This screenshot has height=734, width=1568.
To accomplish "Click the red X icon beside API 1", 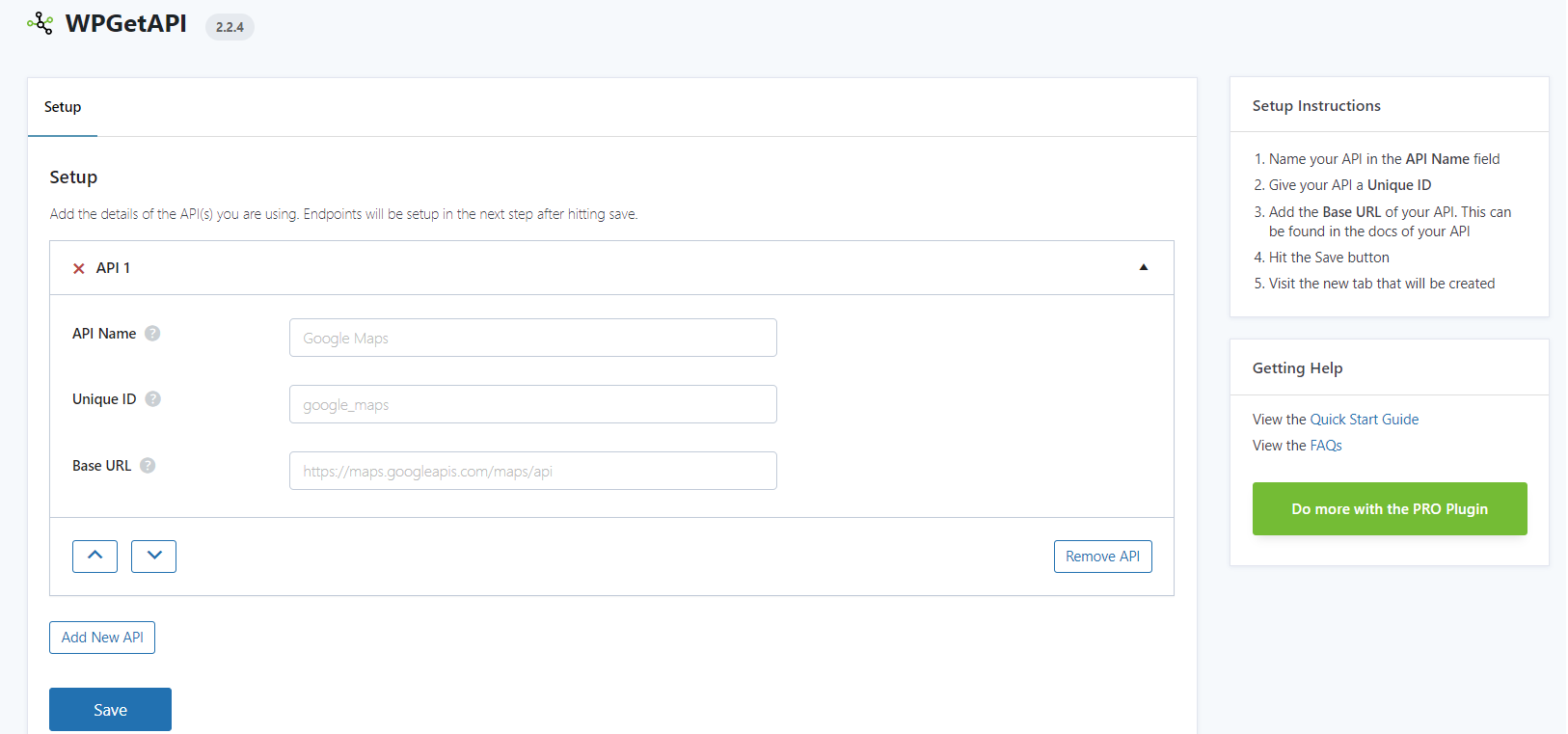I will (79, 268).
